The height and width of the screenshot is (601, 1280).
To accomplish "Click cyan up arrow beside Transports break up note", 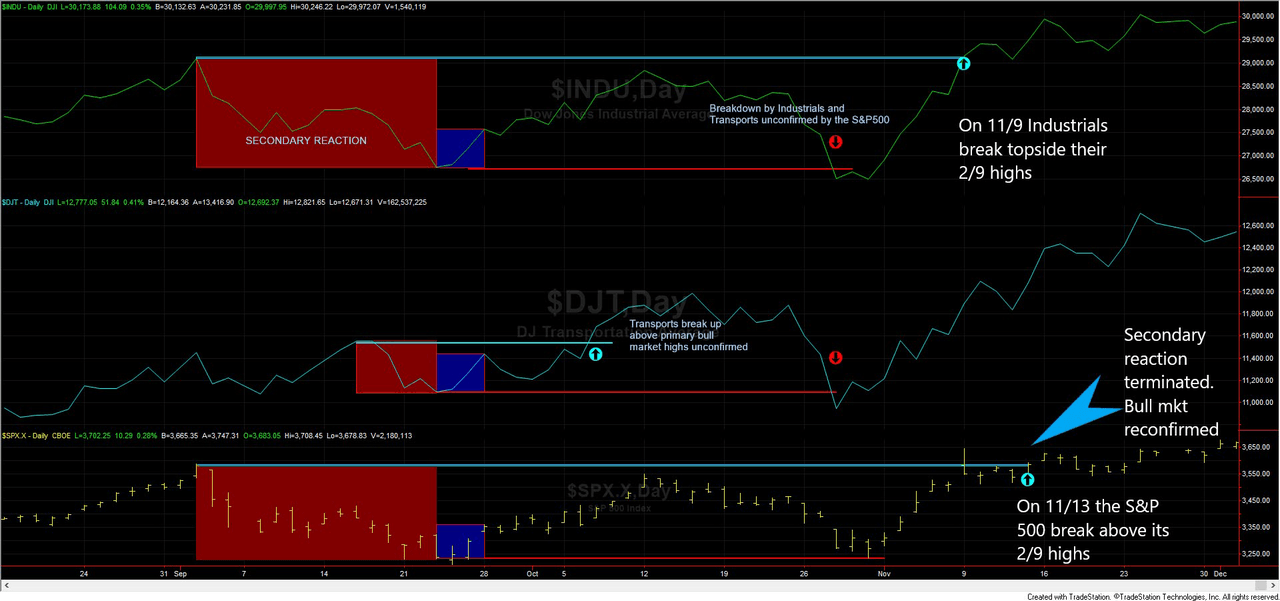I will point(596,353).
